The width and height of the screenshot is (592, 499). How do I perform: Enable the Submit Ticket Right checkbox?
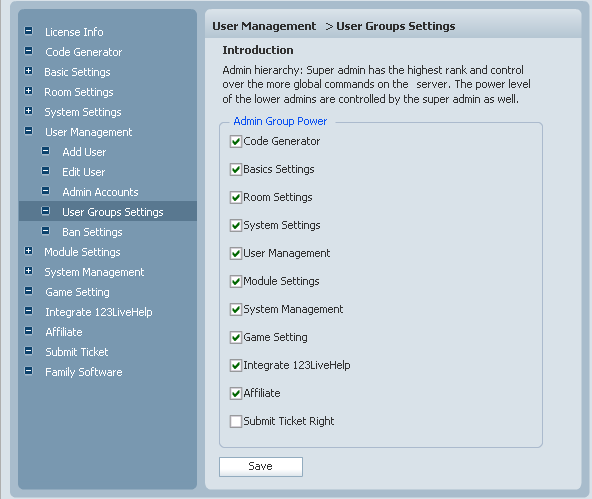tap(236, 421)
